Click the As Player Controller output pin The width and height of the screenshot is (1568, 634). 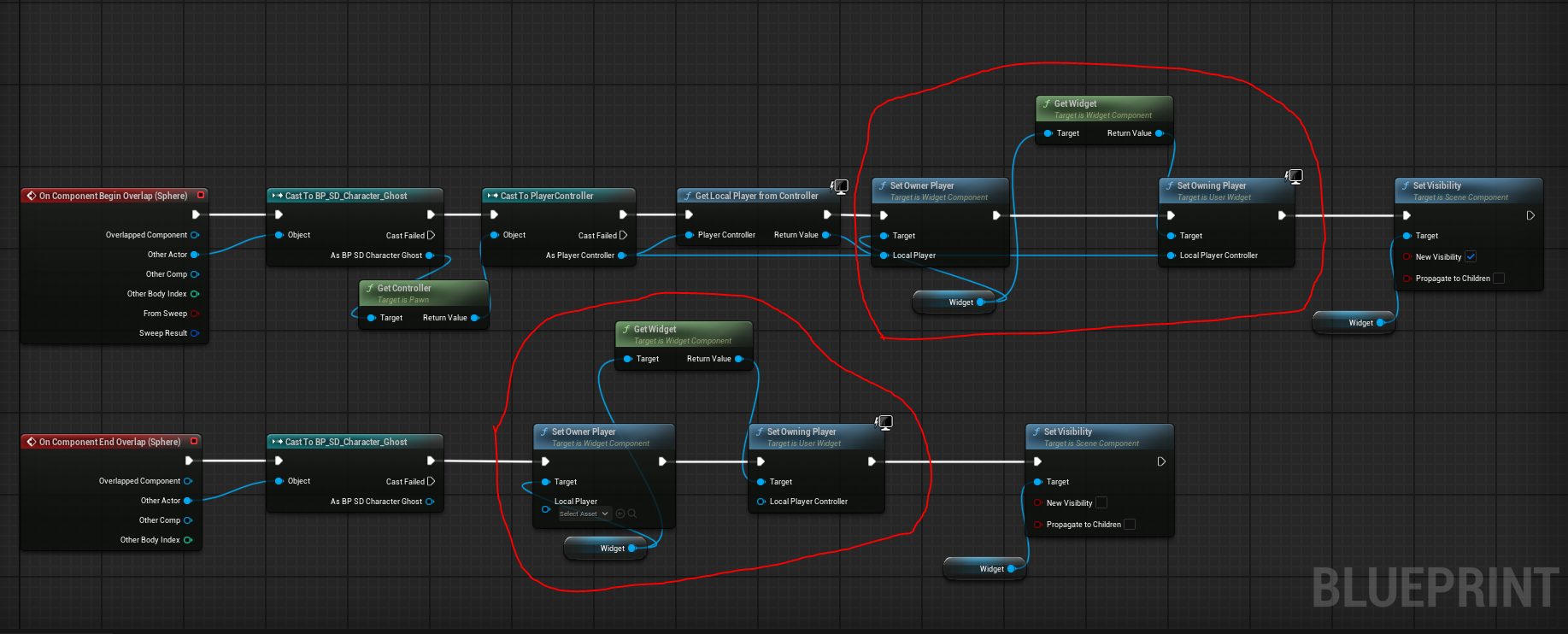coord(622,255)
